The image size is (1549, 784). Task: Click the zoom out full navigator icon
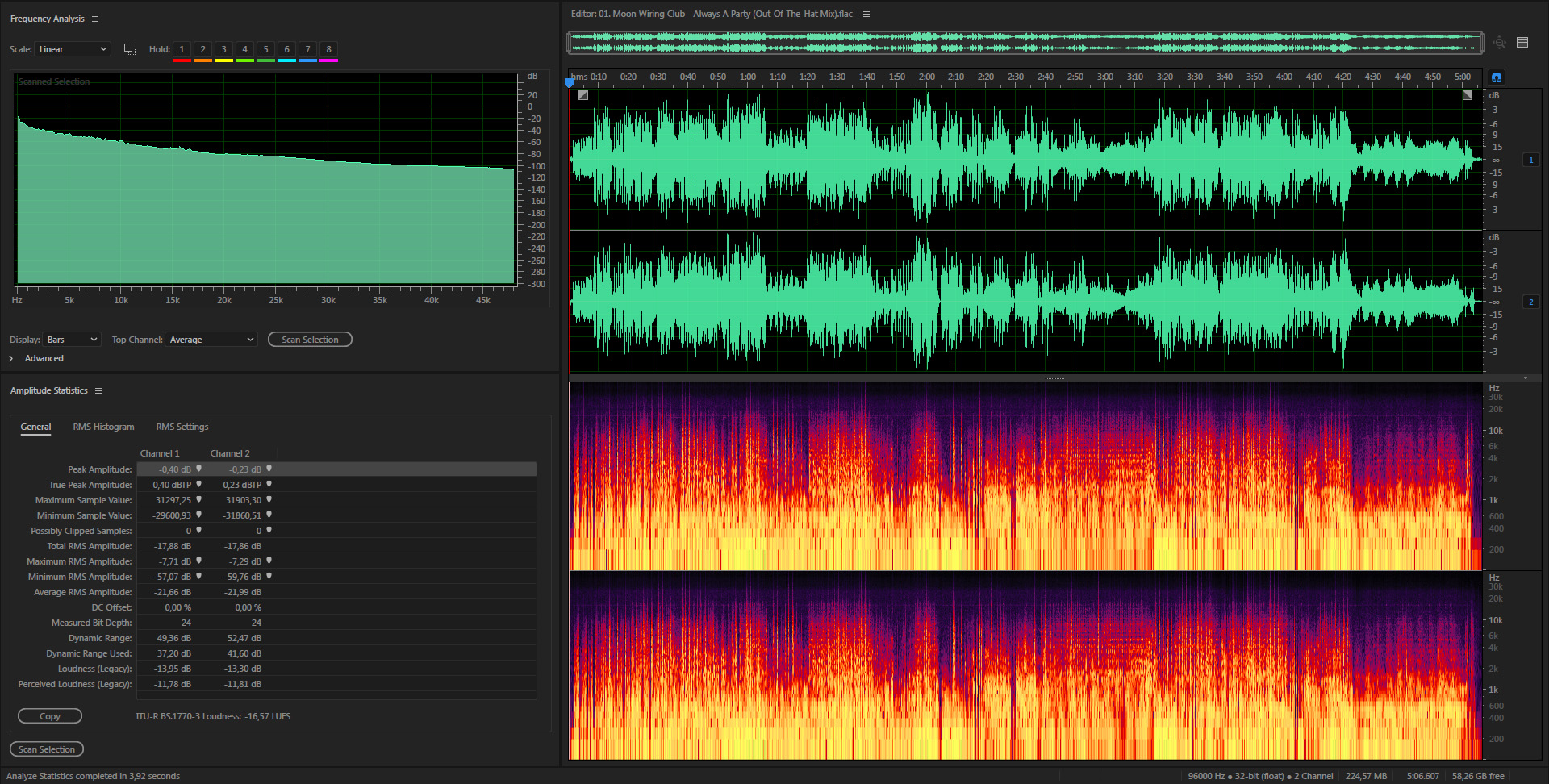coord(1499,43)
